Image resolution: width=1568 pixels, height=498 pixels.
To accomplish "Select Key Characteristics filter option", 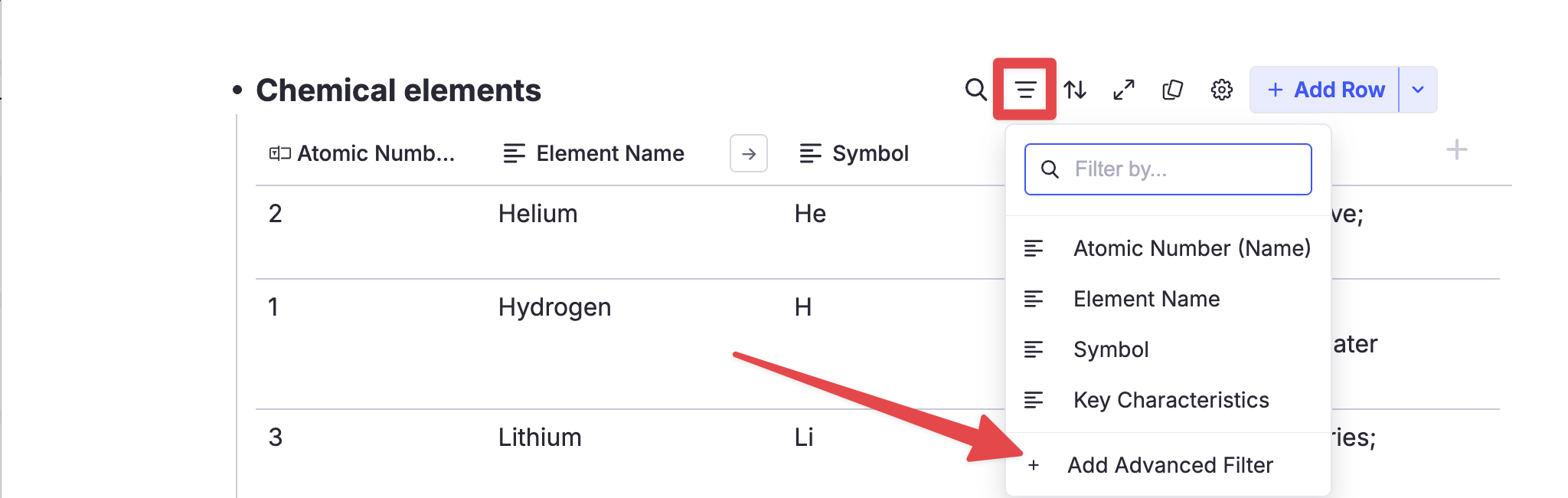I will [1171, 400].
